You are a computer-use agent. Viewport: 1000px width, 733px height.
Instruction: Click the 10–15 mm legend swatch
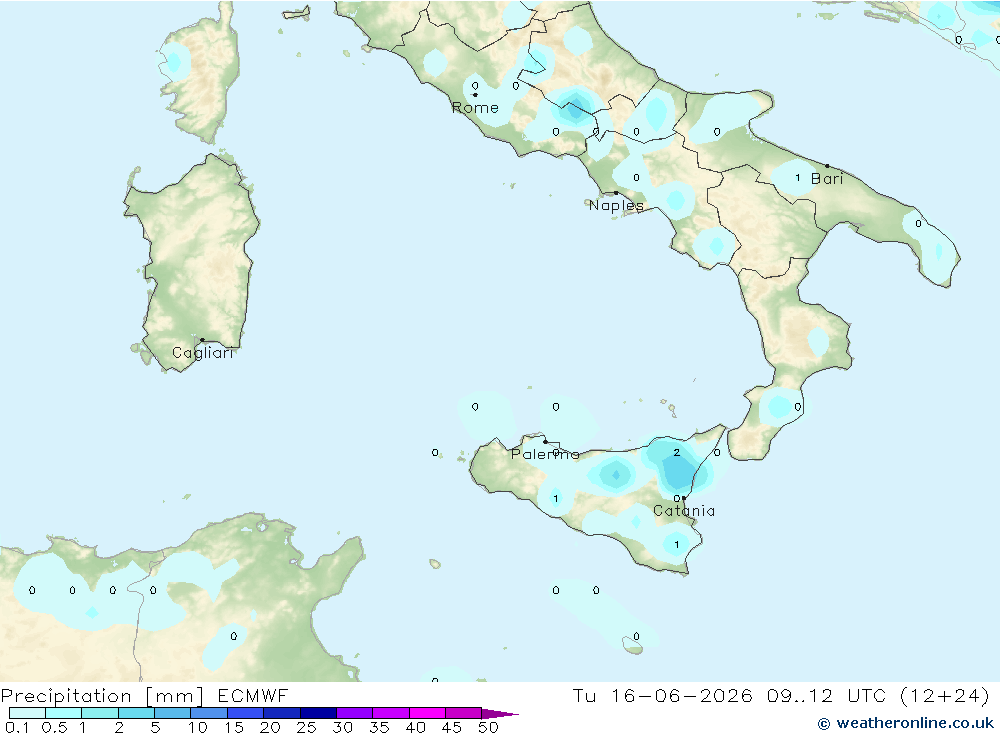[x=209, y=713]
